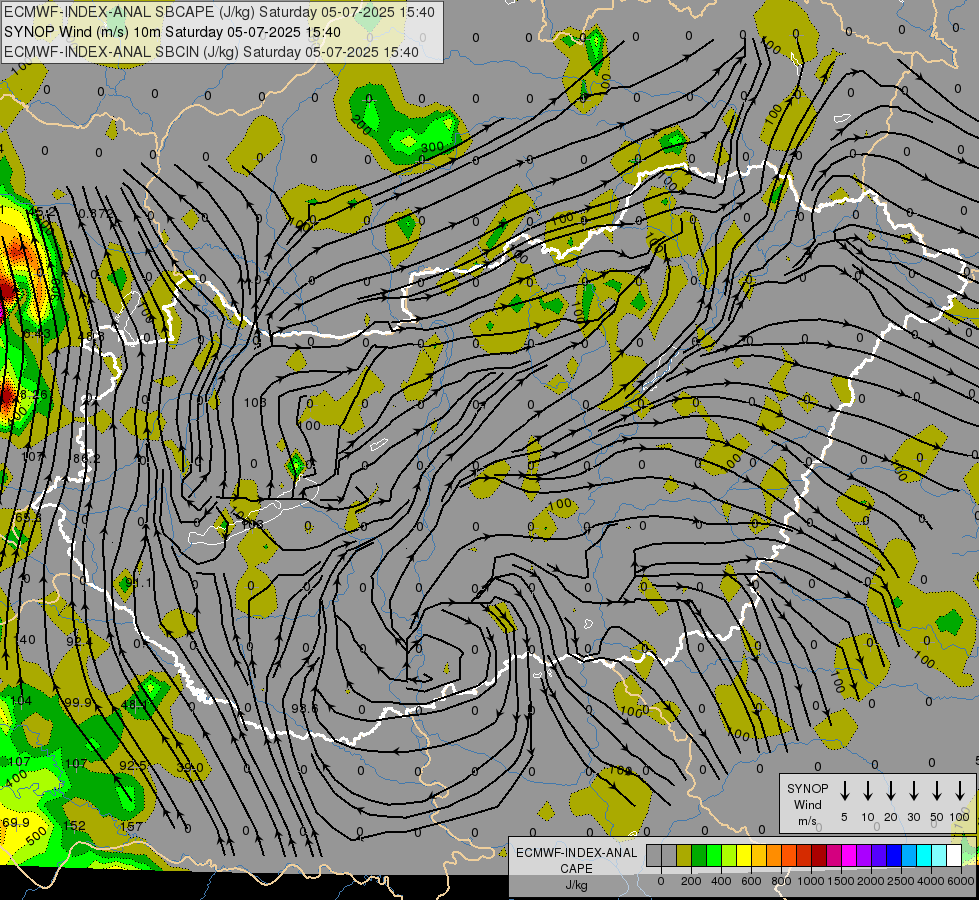Image resolution: width=979 pixels, height=900 pixels.
Task: Click the '6000' tick label on CAPE scale
Action: (x=960, y=882)
